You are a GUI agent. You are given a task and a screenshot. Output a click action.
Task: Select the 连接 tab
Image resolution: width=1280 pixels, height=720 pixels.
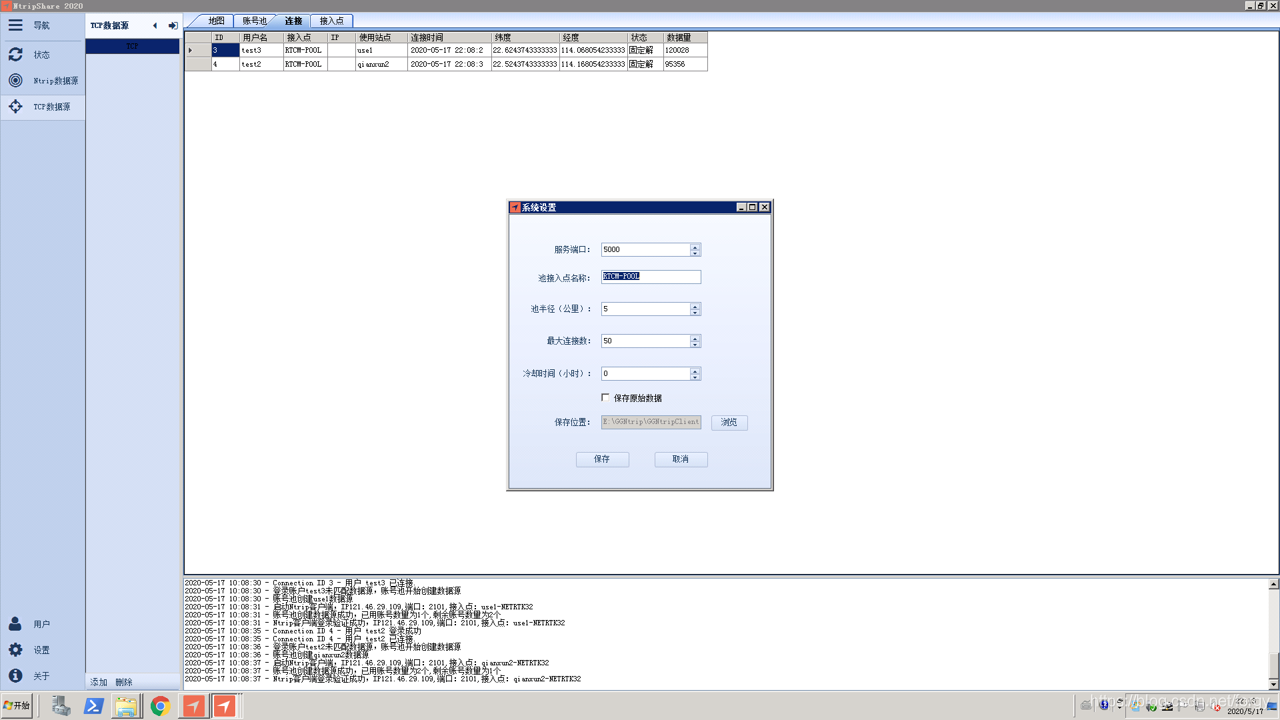[293, 21]
